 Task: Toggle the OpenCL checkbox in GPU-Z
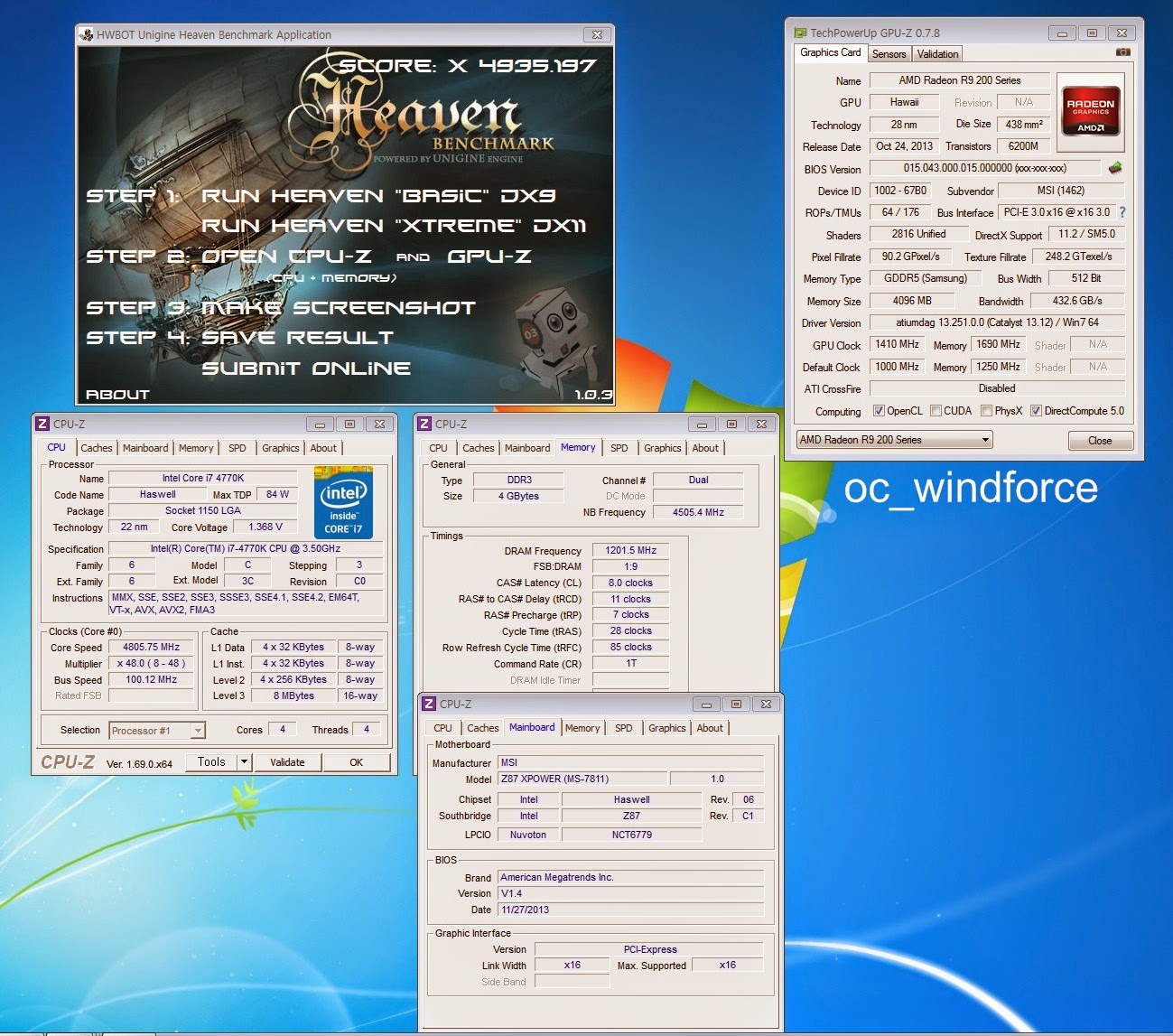coord(878,411)
